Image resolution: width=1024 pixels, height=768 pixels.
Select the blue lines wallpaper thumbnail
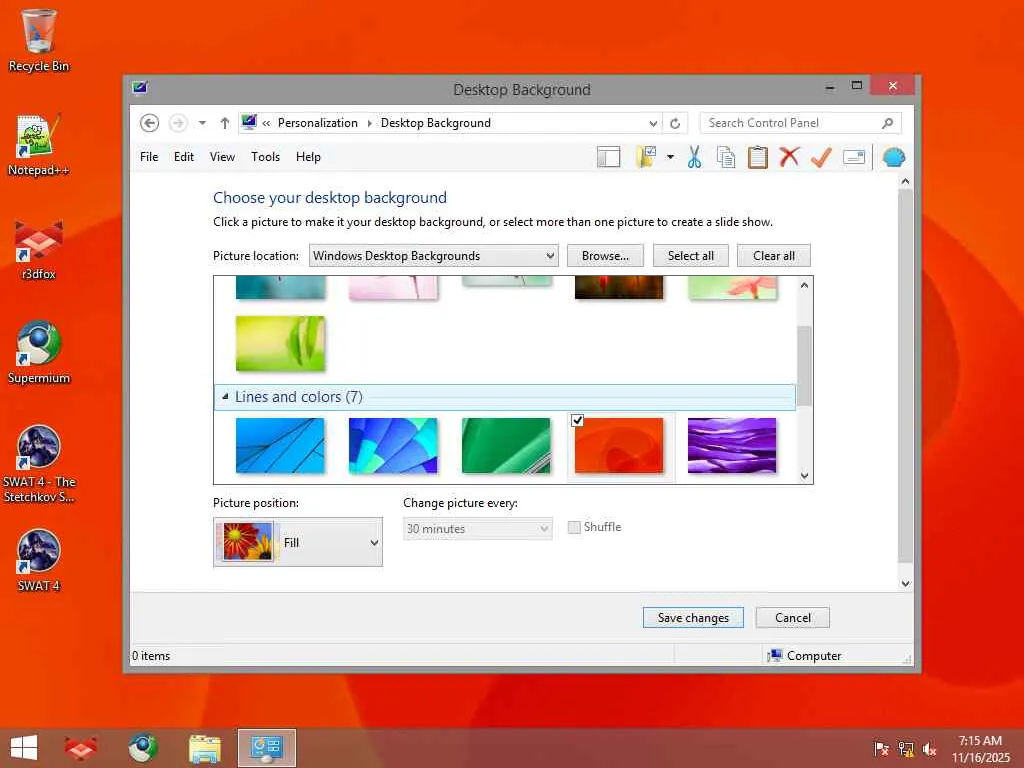[x=280, y=445]
